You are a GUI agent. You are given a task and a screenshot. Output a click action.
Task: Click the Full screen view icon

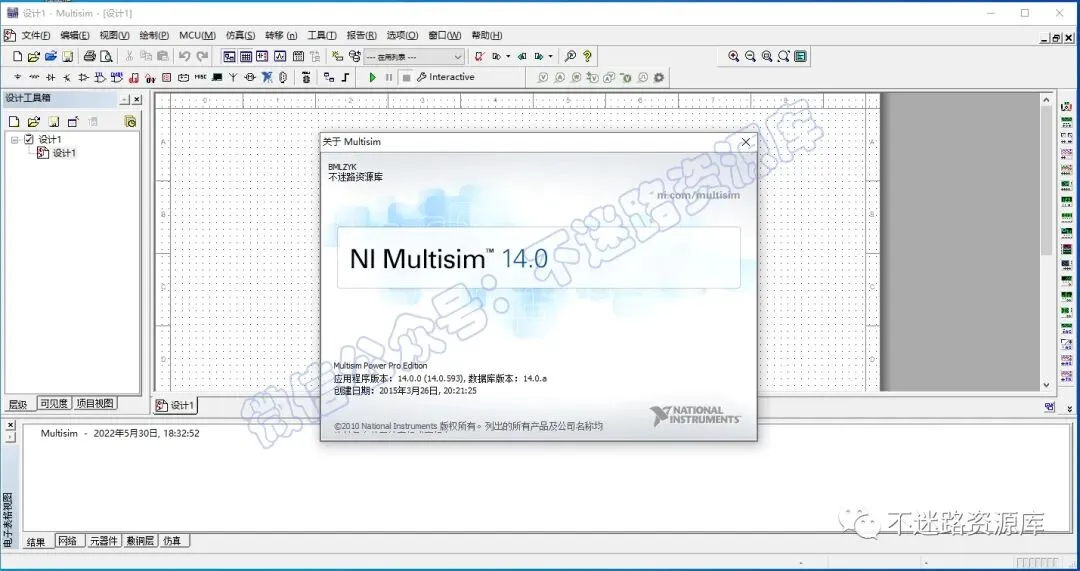(x=800, y=56)
